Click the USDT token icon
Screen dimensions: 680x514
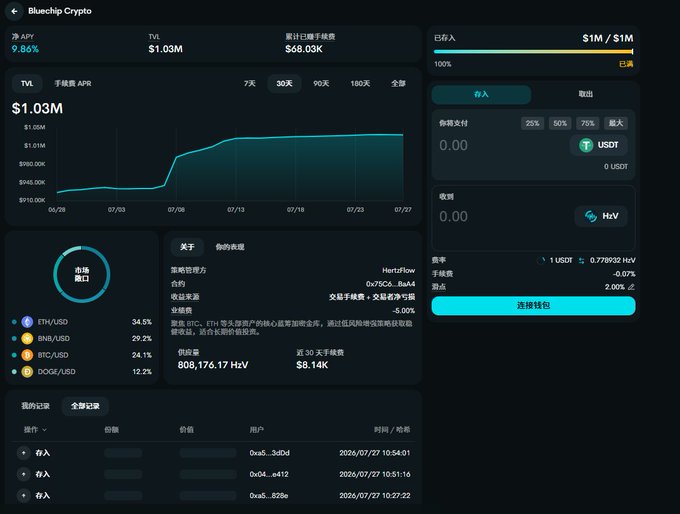(586, 145)
